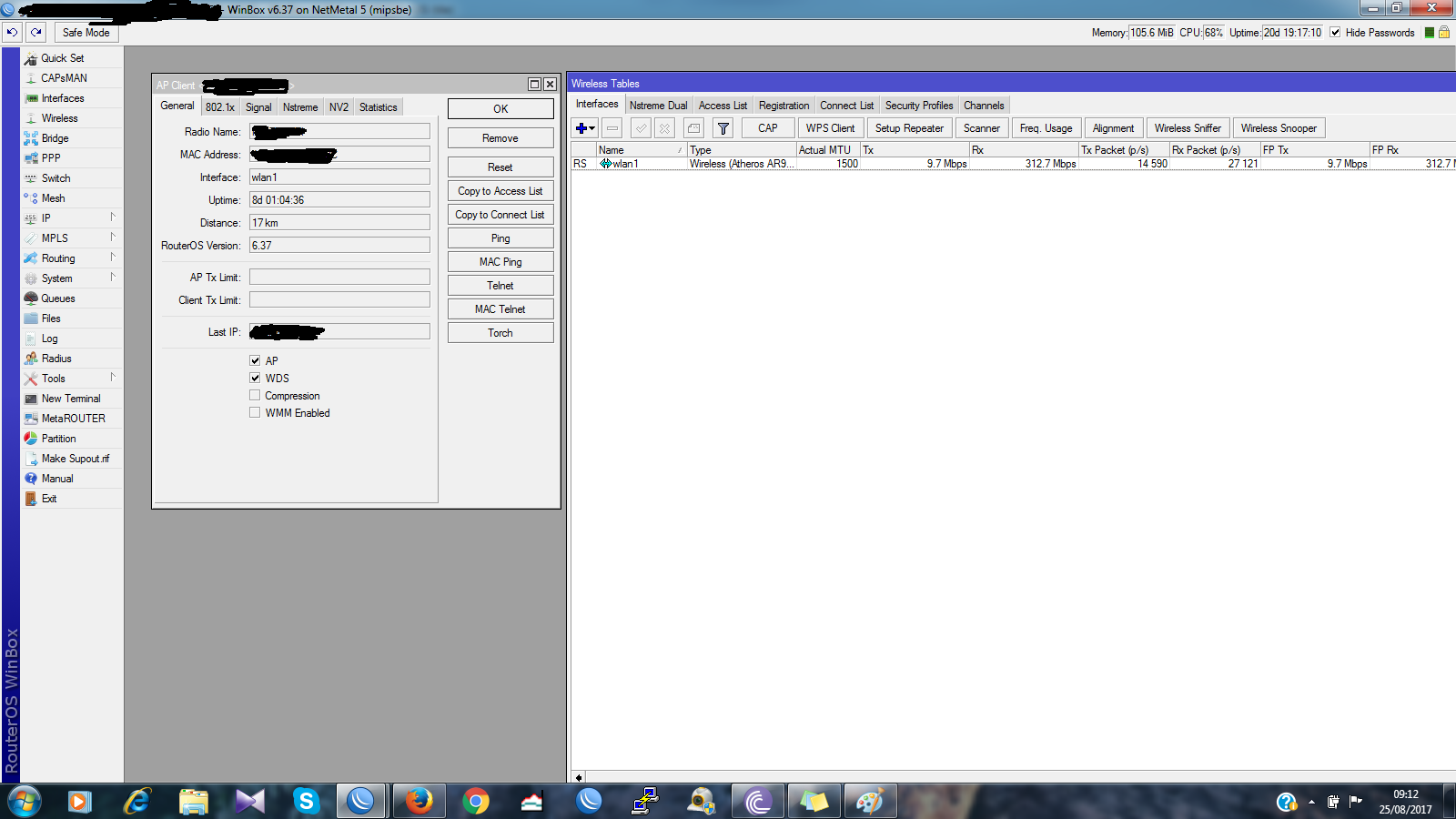
Task: Switch to the NV2 tab
Action: [339, 107]
